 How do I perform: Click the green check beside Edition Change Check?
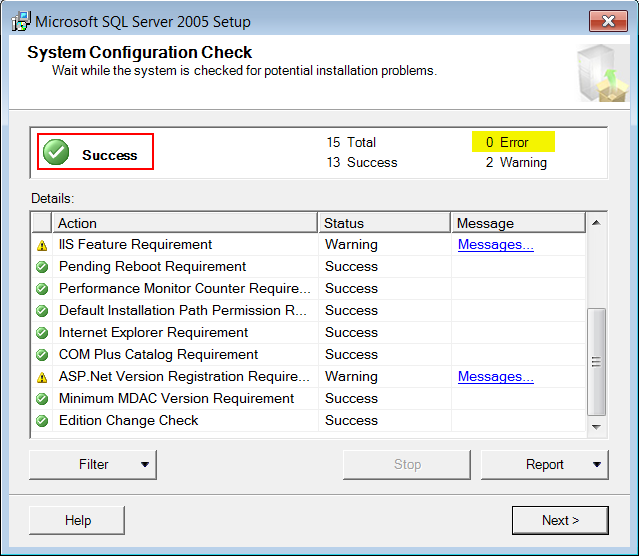[42, 421]
